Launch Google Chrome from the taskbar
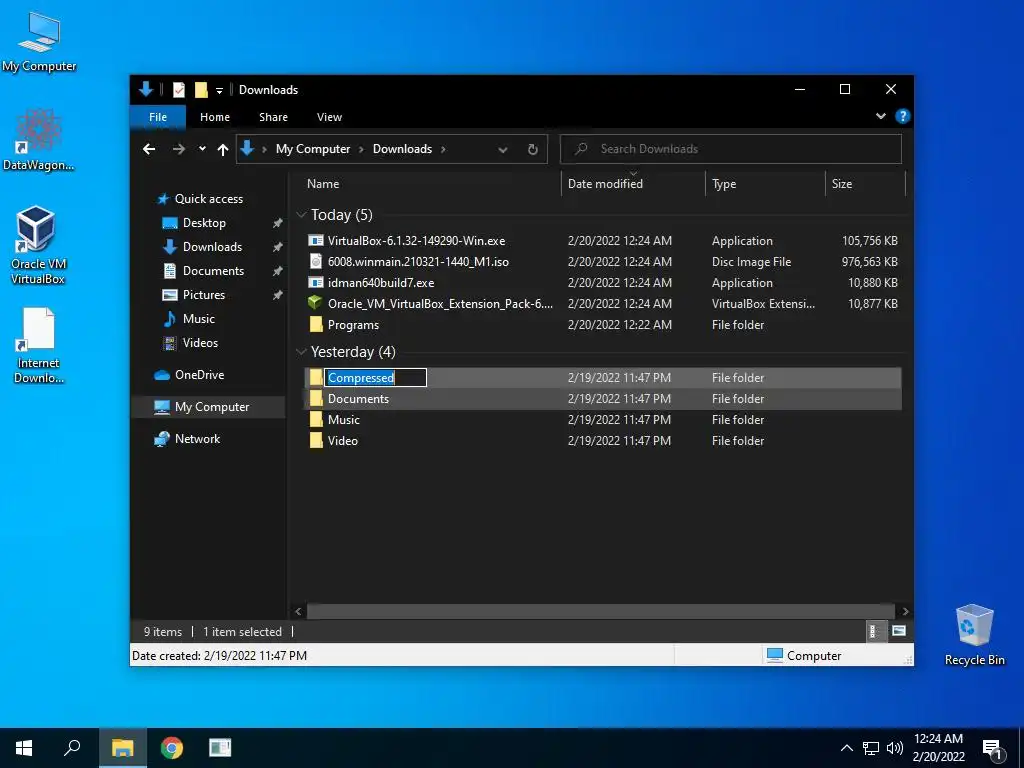This screenshot has width=1024, height=768. click(x=172, y=748)
